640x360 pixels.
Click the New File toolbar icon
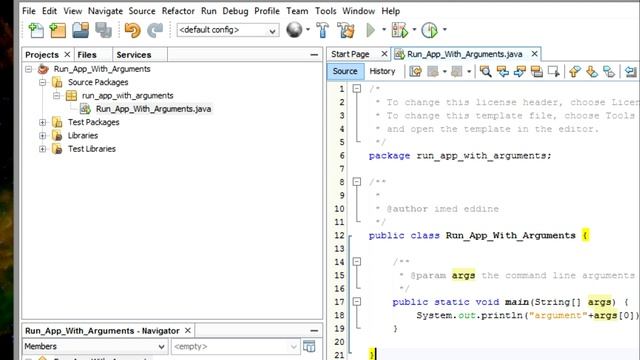click(x=36, y=30)
